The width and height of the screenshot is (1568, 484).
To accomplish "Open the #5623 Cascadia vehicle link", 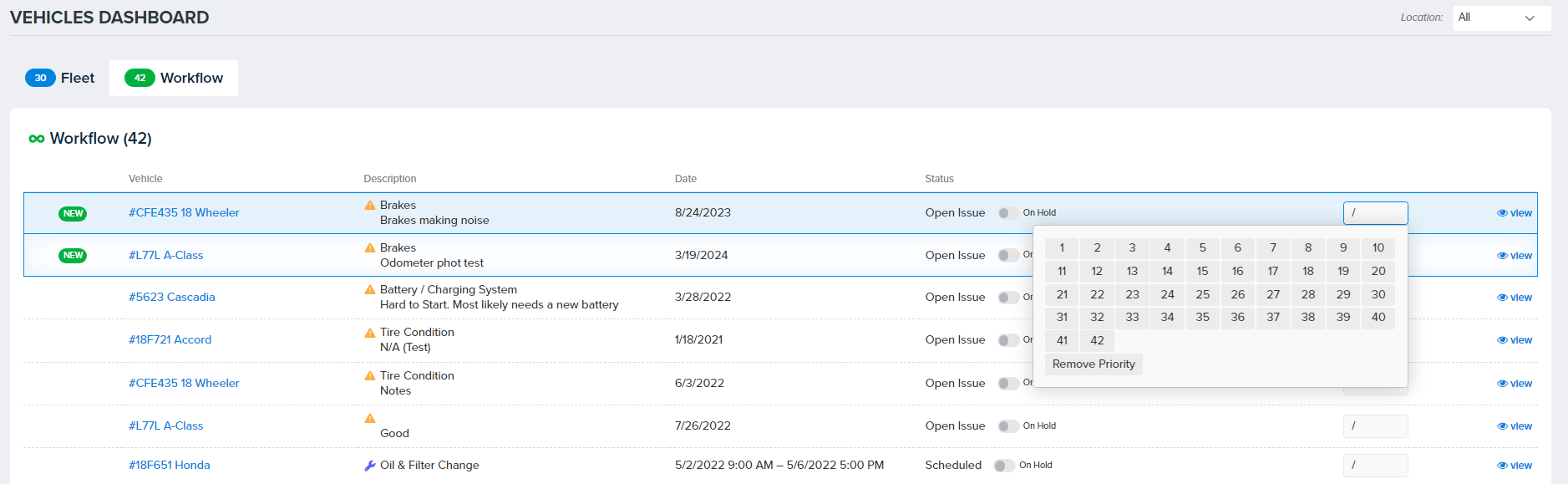I will (x=172, y=298).
